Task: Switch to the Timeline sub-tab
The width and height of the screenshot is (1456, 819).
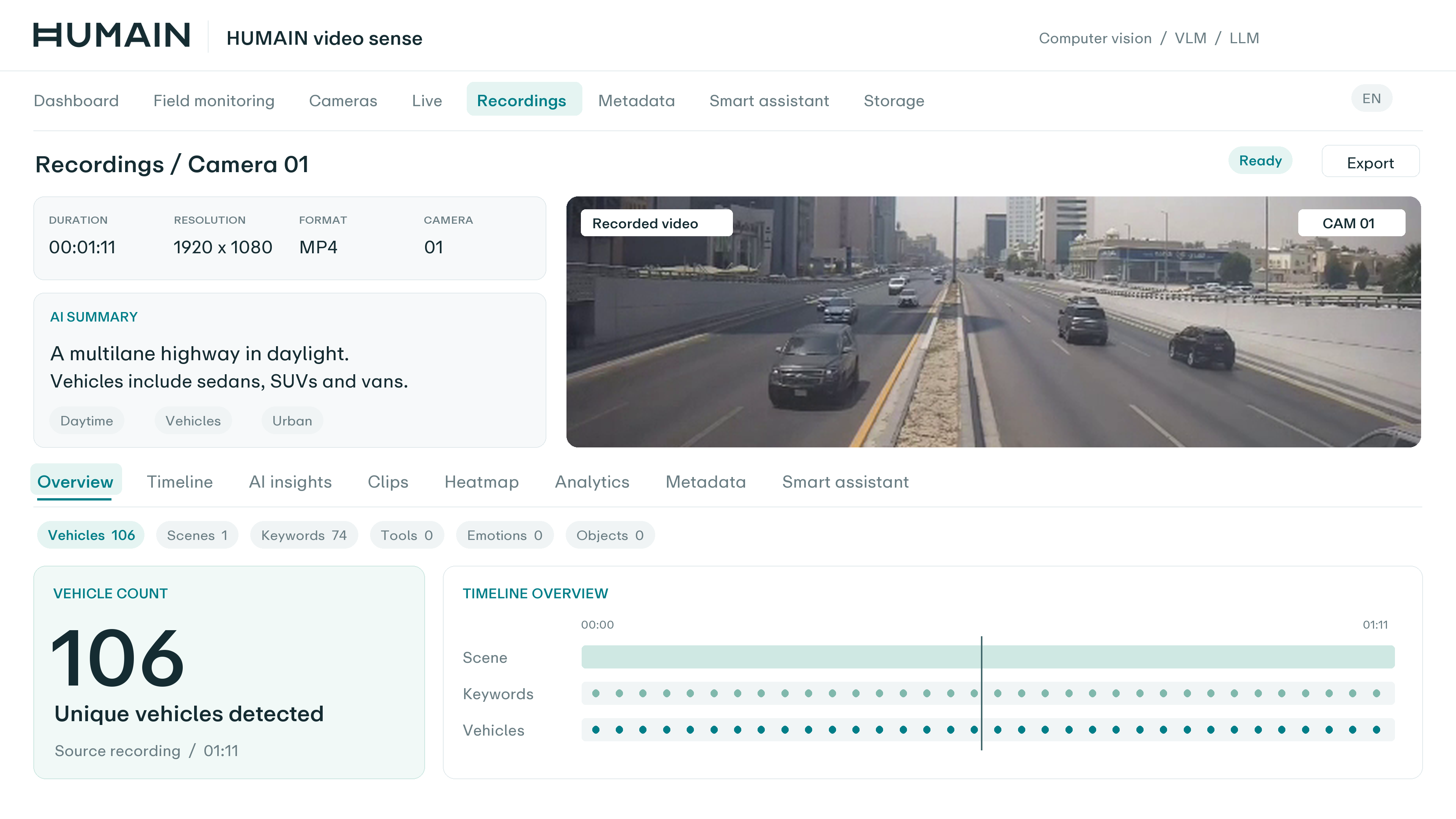Action: pos(180,482)
